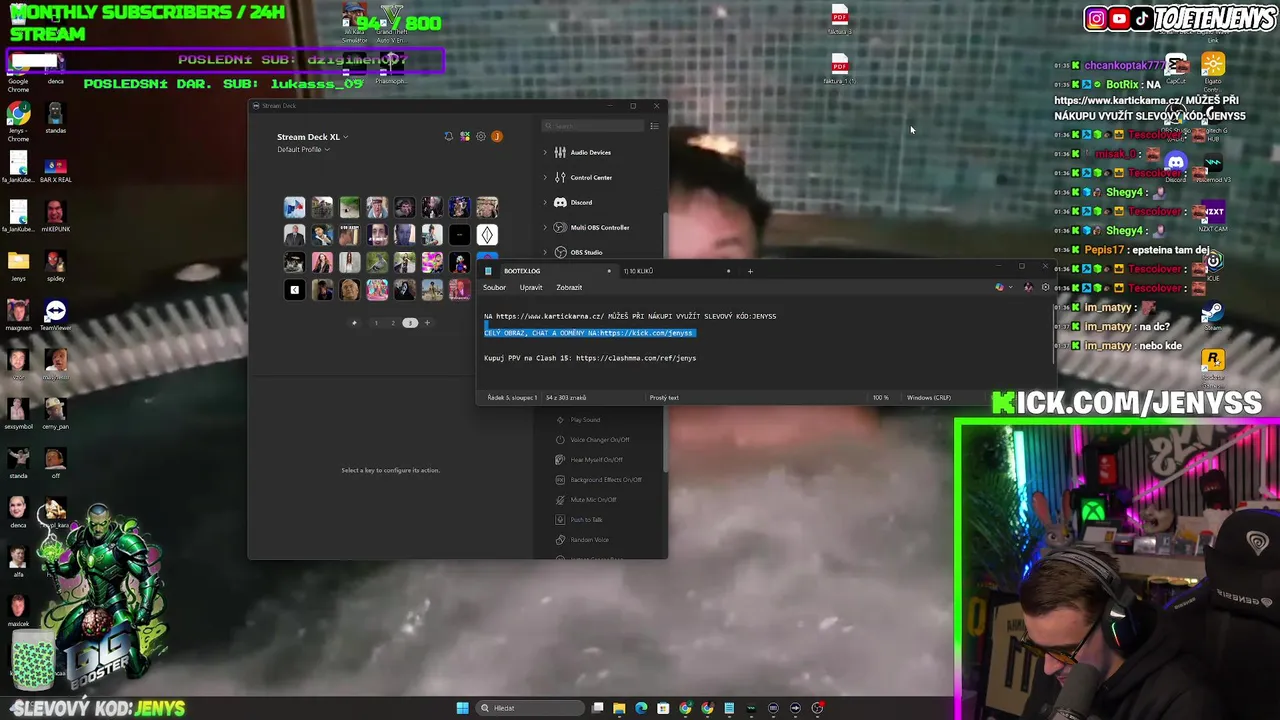Click the Control Center sliders icon
The width and height of the screenshot is (1280, 720).
point(560,177)
